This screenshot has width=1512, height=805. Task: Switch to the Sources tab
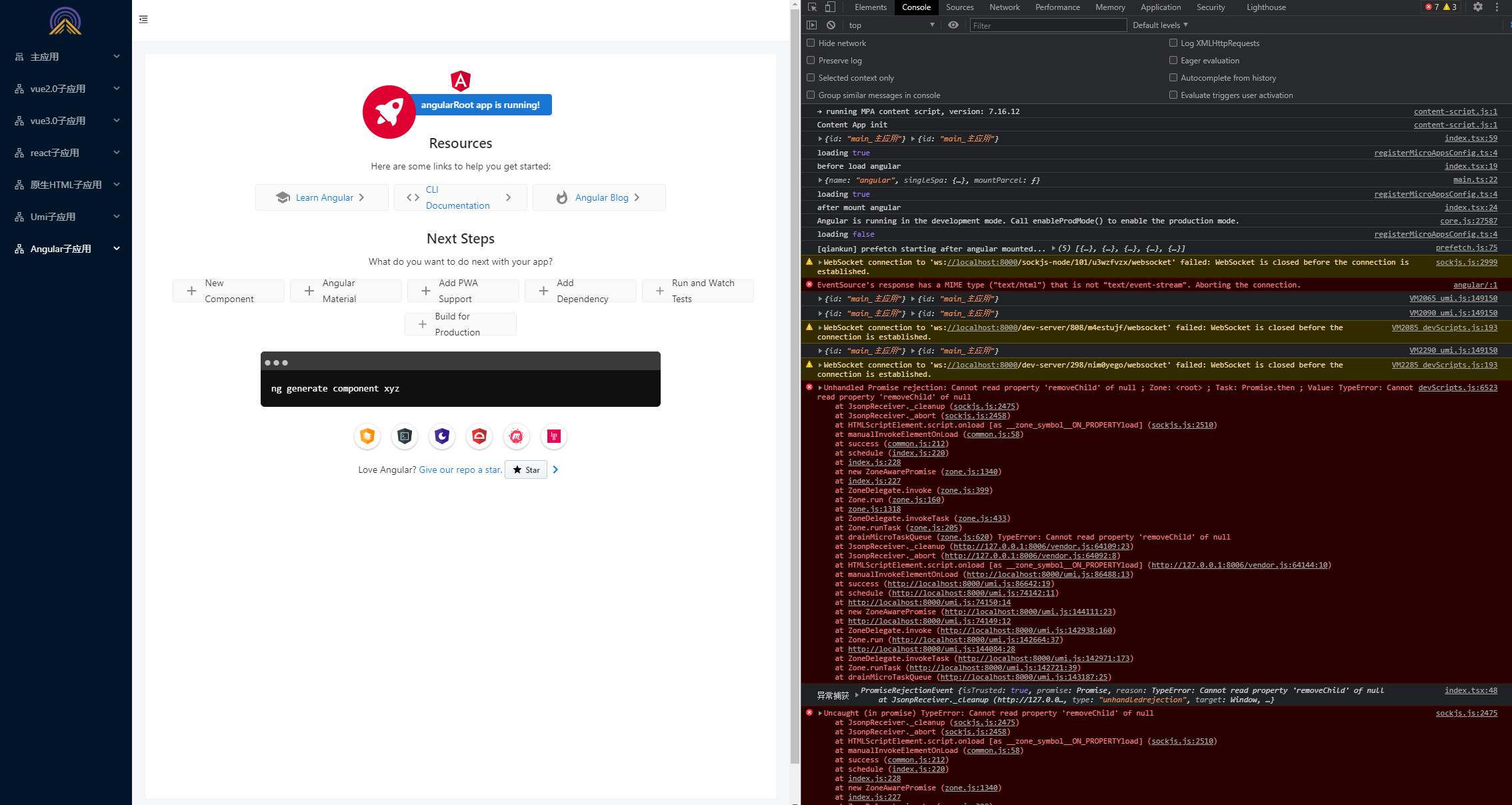[x=959, y=7]
